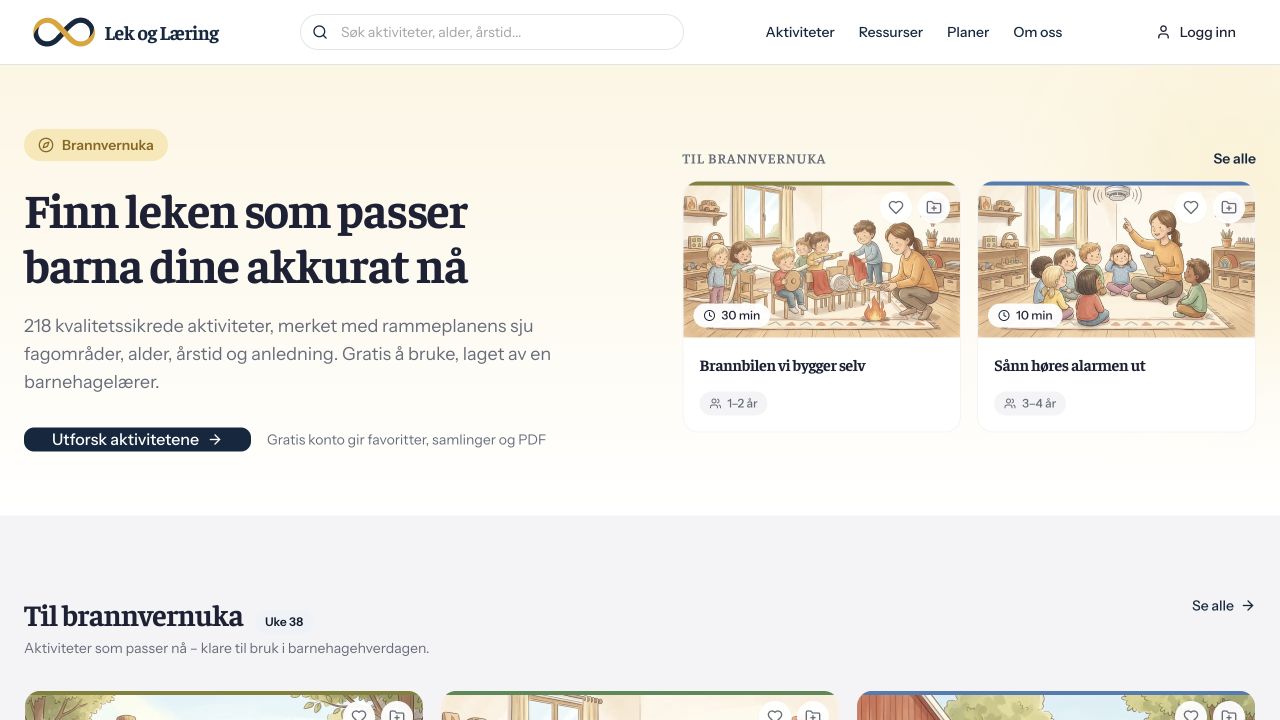Click the "Til brannvernuka" heading beside Uke 38
This screenshot has width=1280, height=720.
133,616
